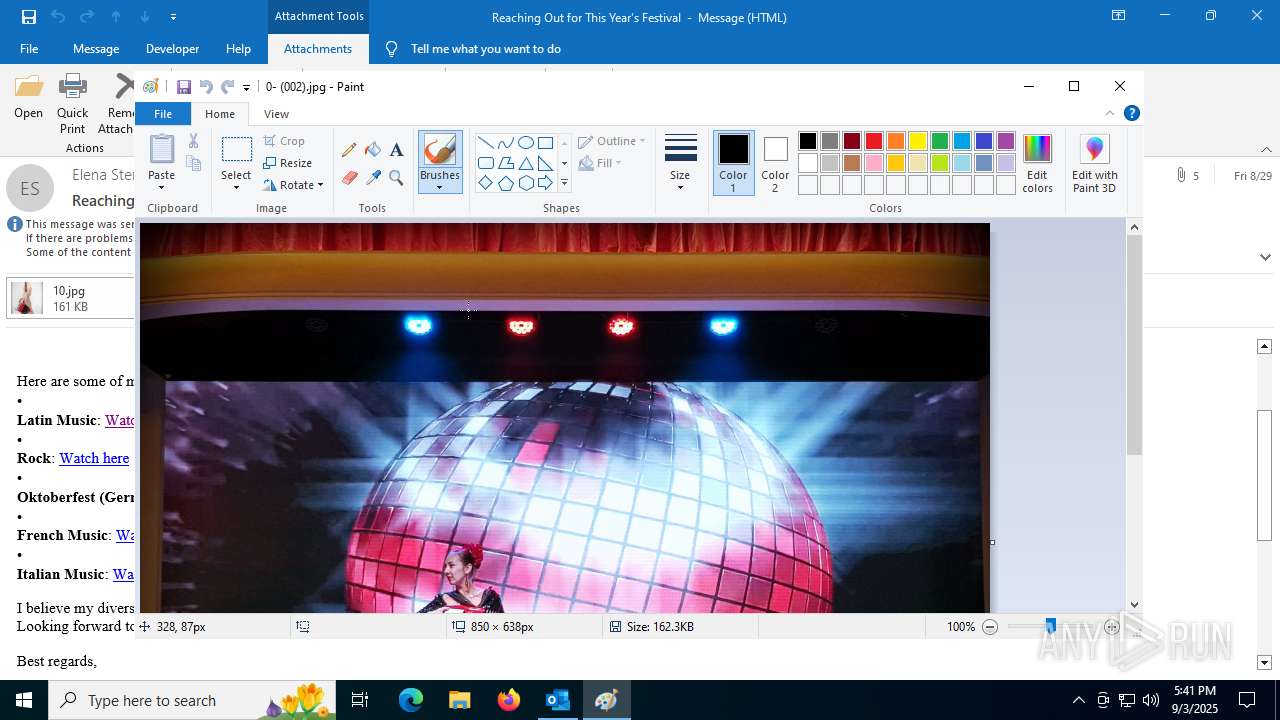Open Outlook Help tab
The width and height of the screenshot is (1280, 720).
238,49
